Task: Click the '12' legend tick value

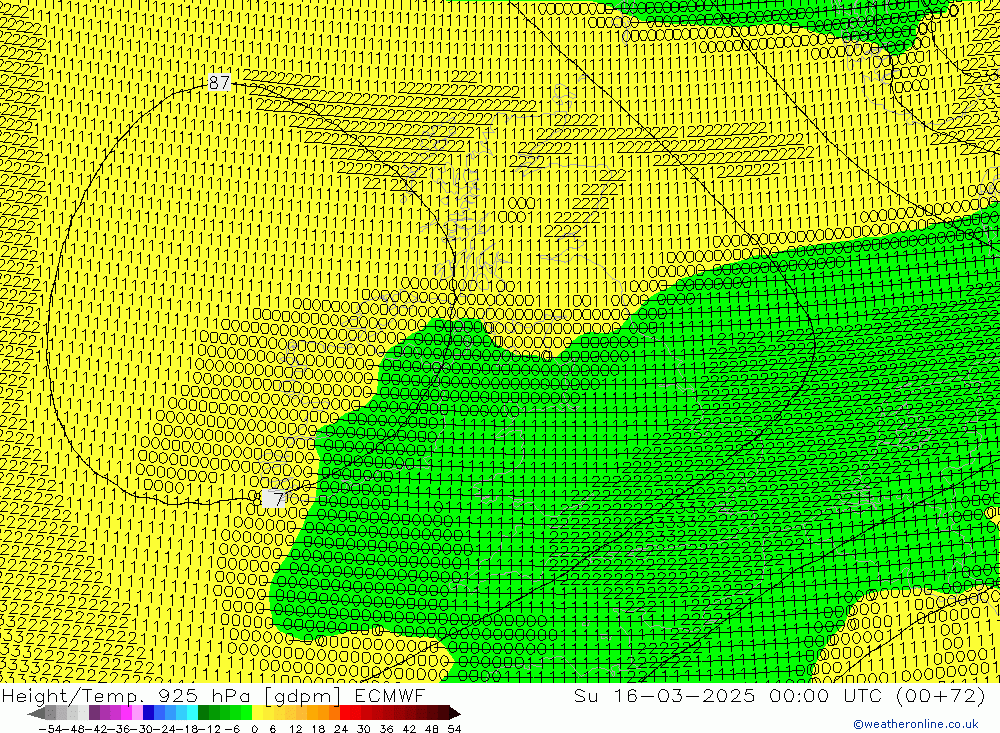Action: coord(295,729)
